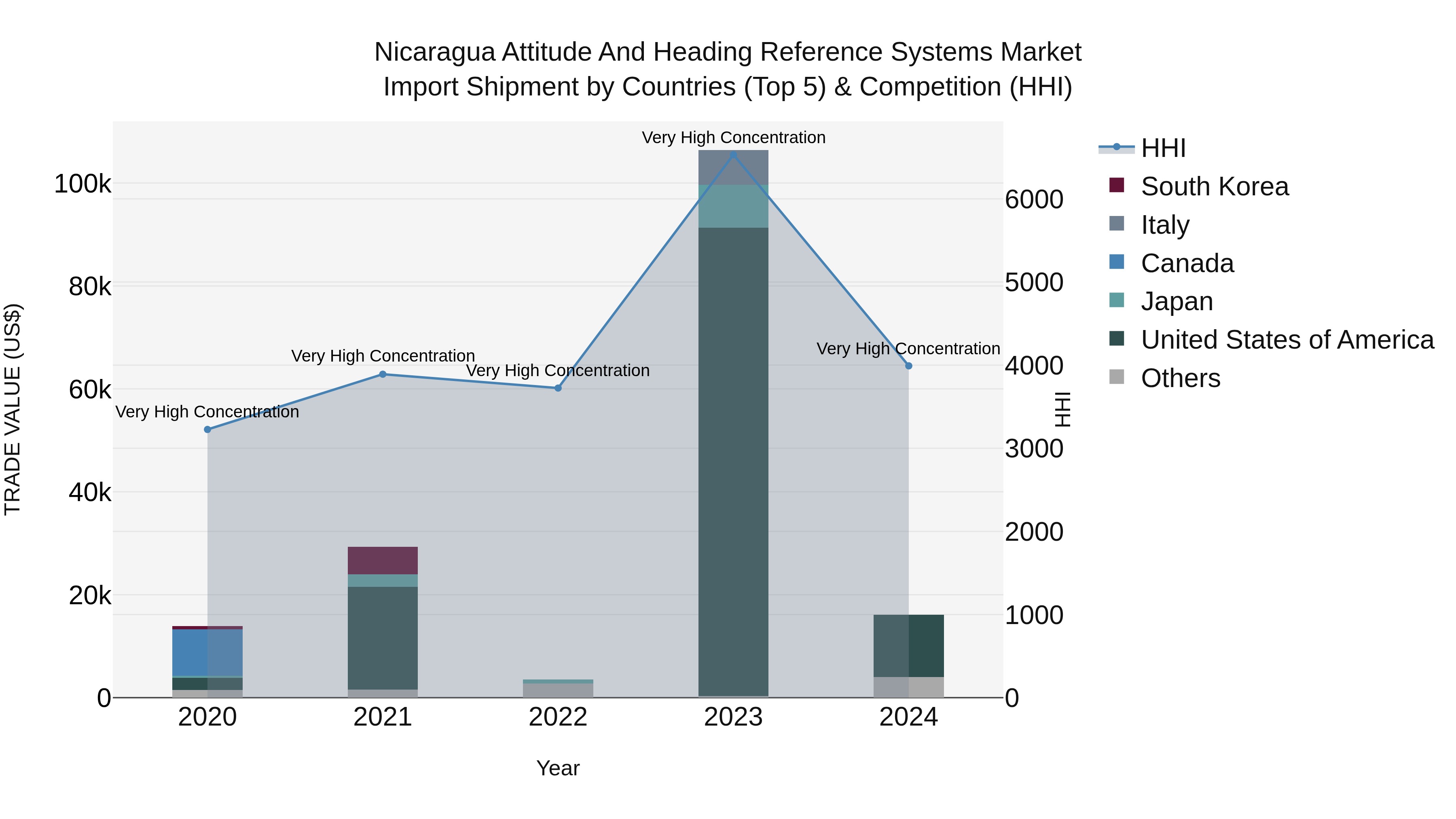Click the 20k left axis tick

click(x=90, y=596)
